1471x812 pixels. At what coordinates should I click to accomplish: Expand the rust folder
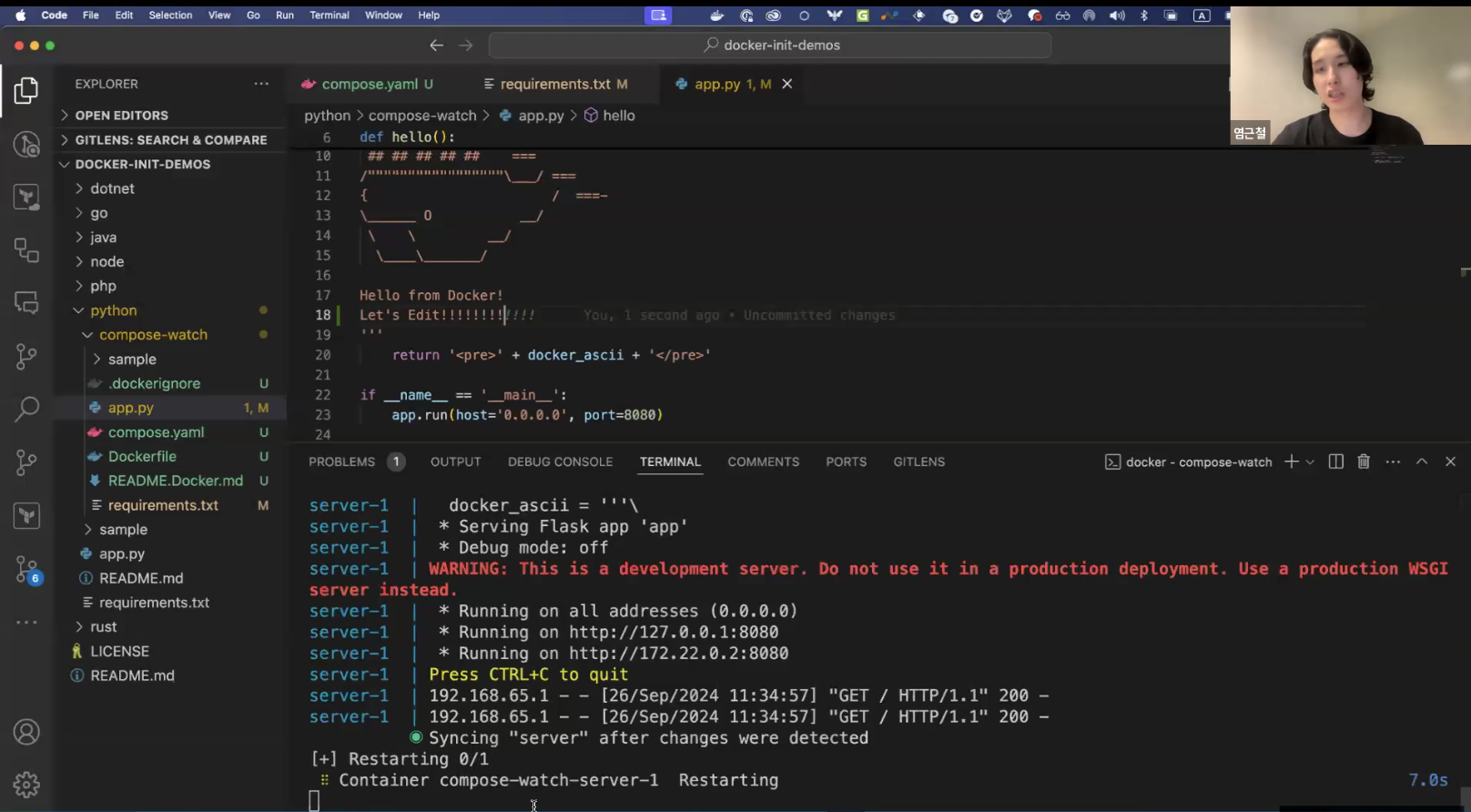[103, 627]
